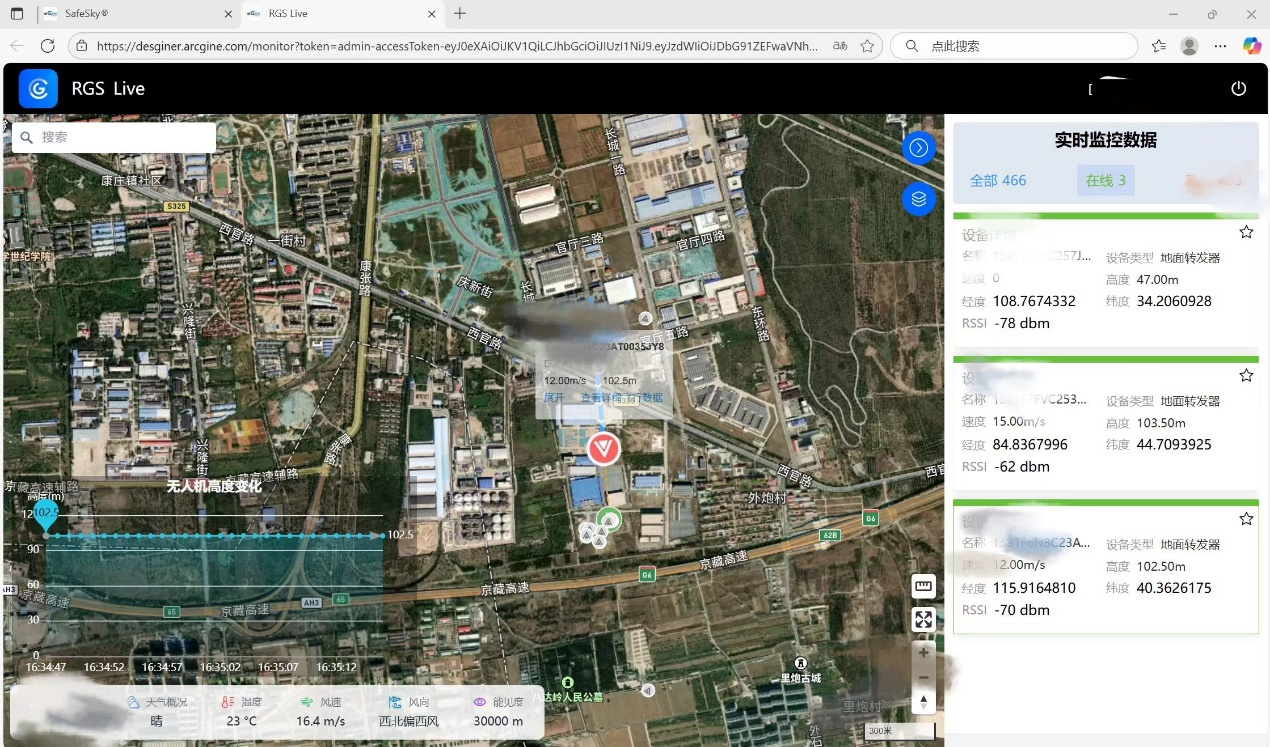Image resolution: width=1270 pixels, height=747 pixels.
Task: Select the 在线 3 filter tab
Action: (1106, 181)
